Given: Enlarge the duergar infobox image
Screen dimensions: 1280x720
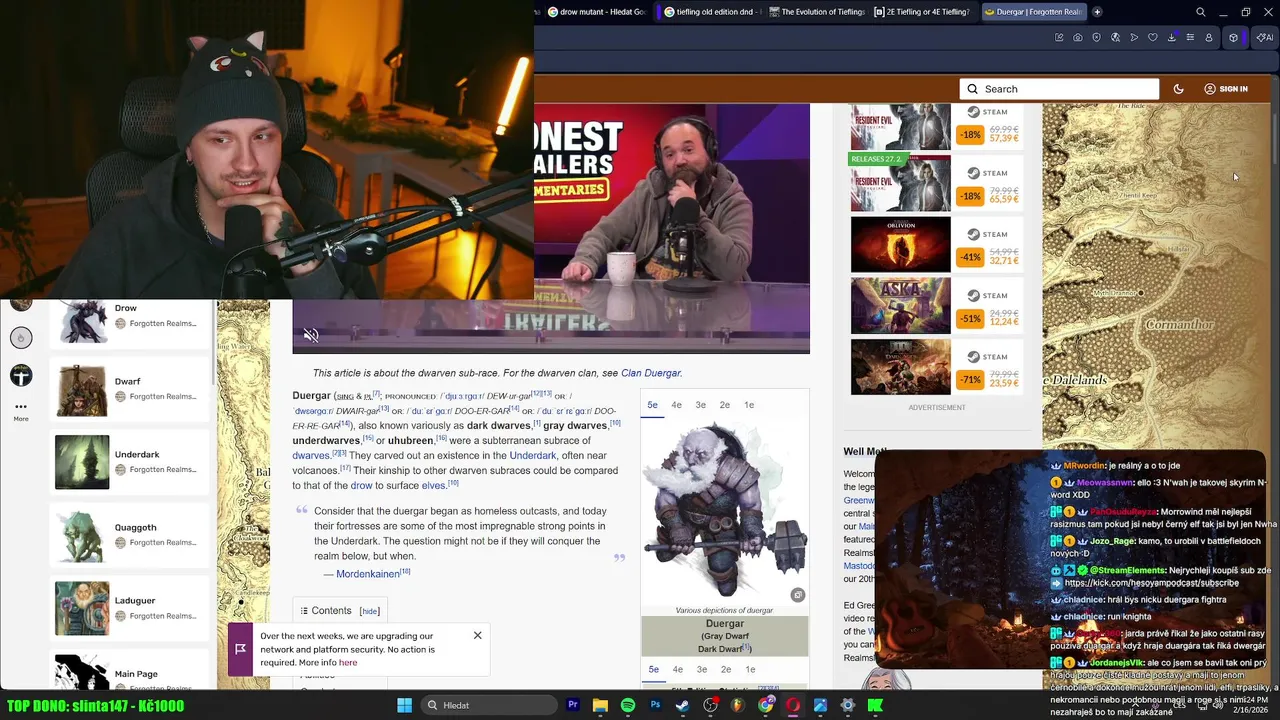Looking at the screenshot, I should coord(797,595).
